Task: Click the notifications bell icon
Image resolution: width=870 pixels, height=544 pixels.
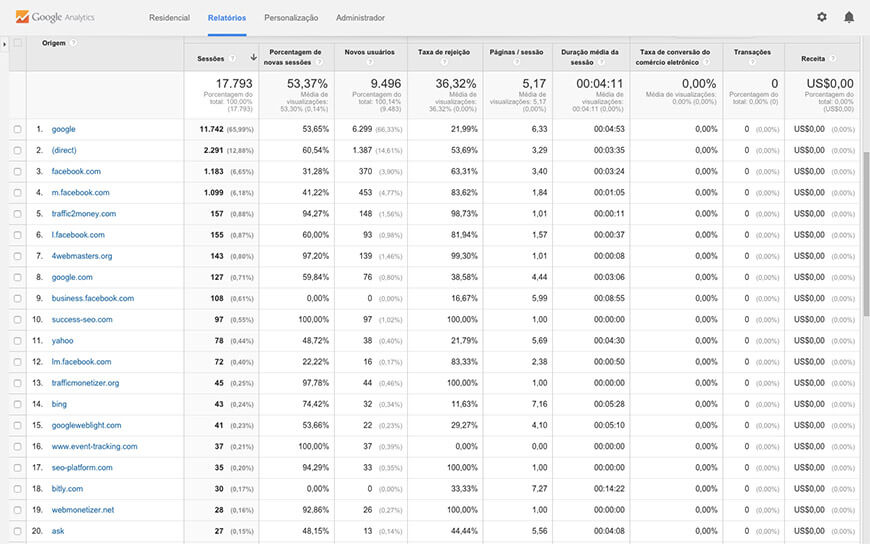Action: coord(849,17)
